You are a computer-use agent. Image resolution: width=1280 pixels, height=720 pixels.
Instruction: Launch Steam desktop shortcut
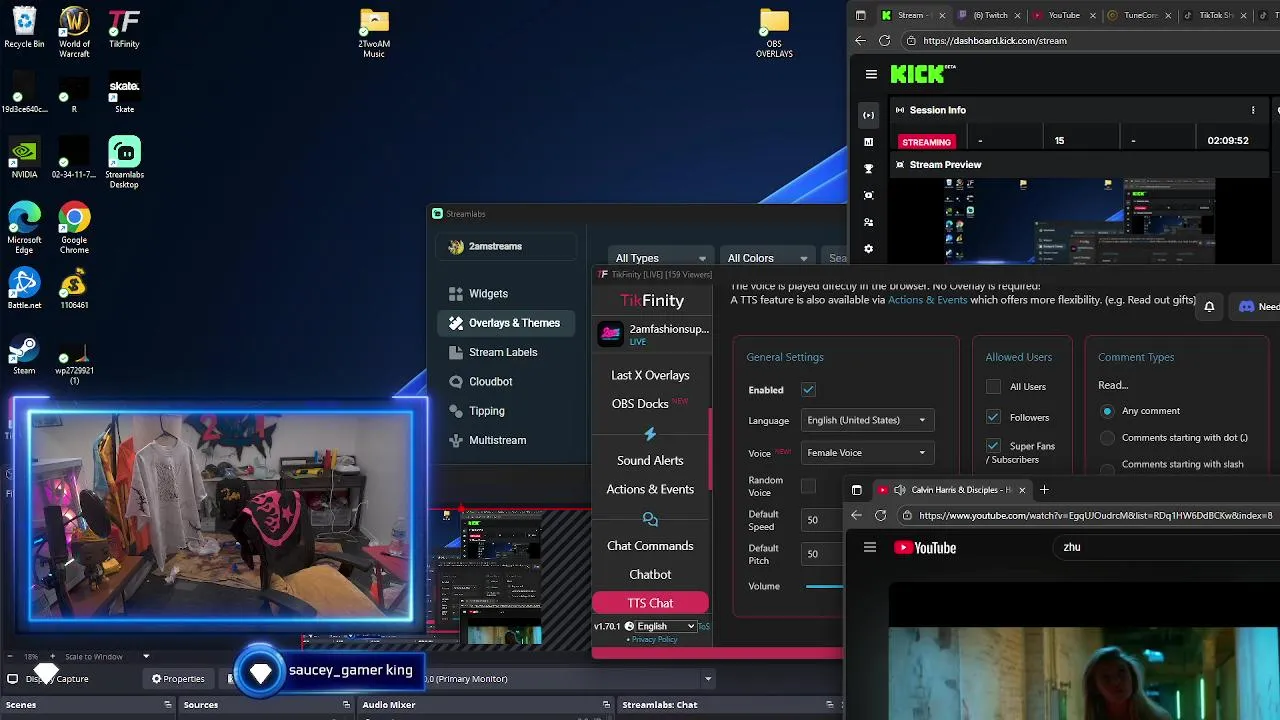click(x=24, y=354)
